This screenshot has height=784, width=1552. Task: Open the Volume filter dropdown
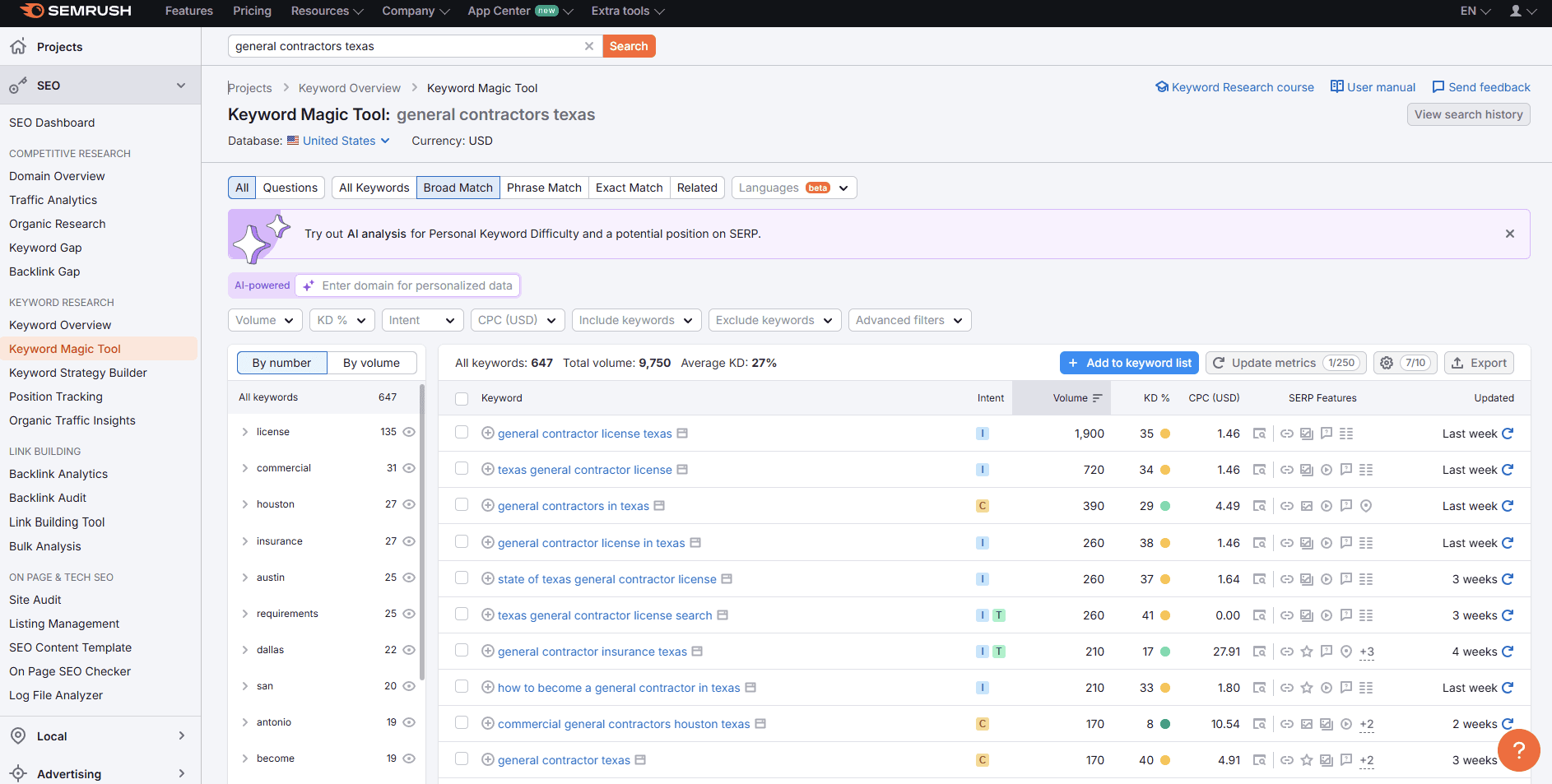tap(265, 320)
